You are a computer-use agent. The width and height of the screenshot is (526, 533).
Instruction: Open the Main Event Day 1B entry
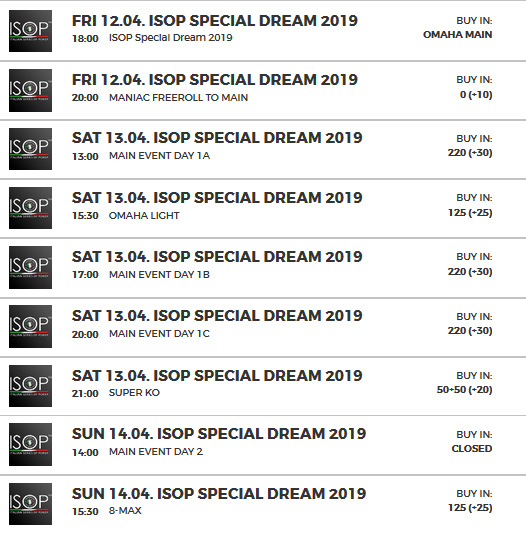[159, 275]
